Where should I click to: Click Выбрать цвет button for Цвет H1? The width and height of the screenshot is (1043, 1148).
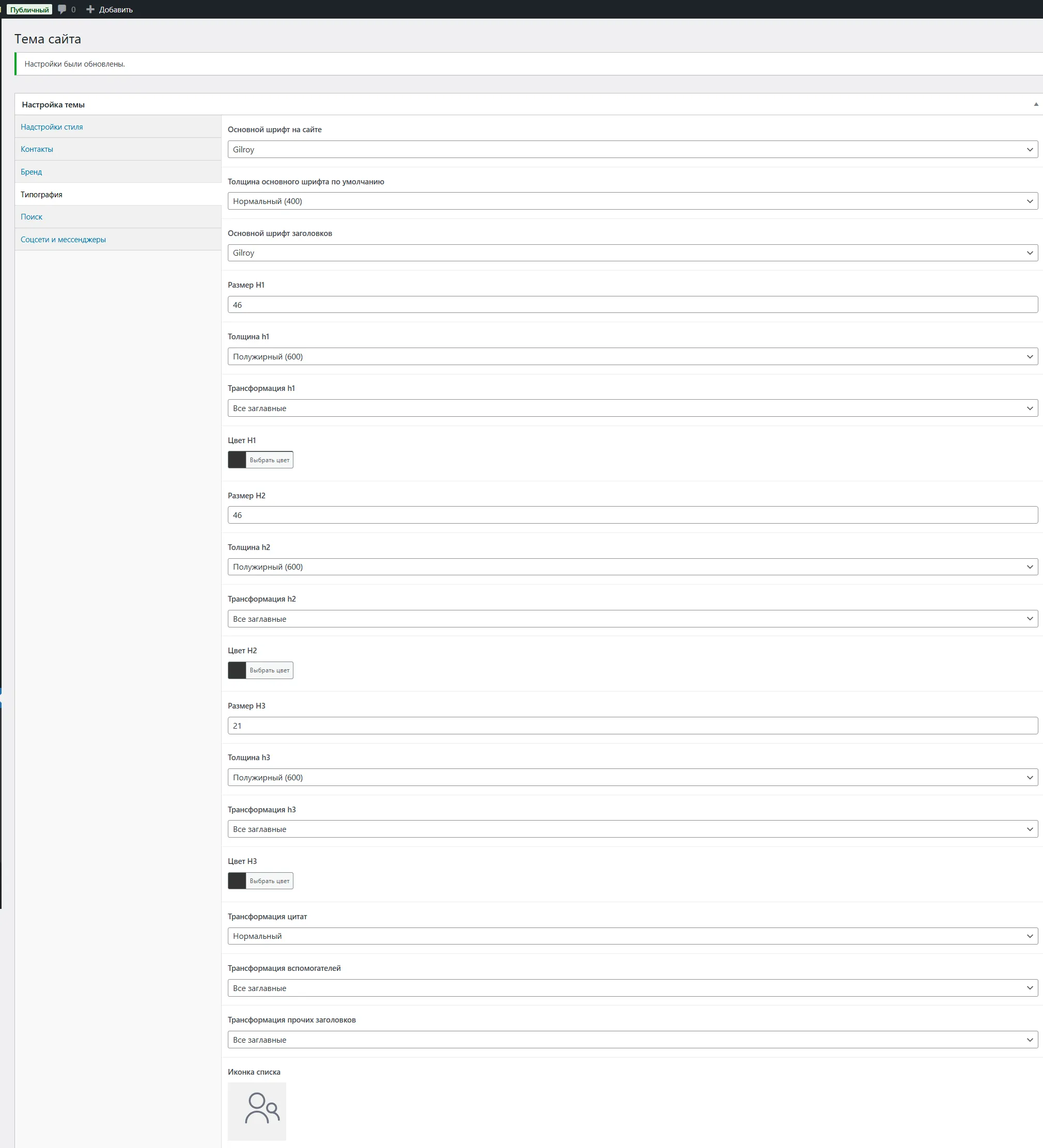[x=270, y=460]
